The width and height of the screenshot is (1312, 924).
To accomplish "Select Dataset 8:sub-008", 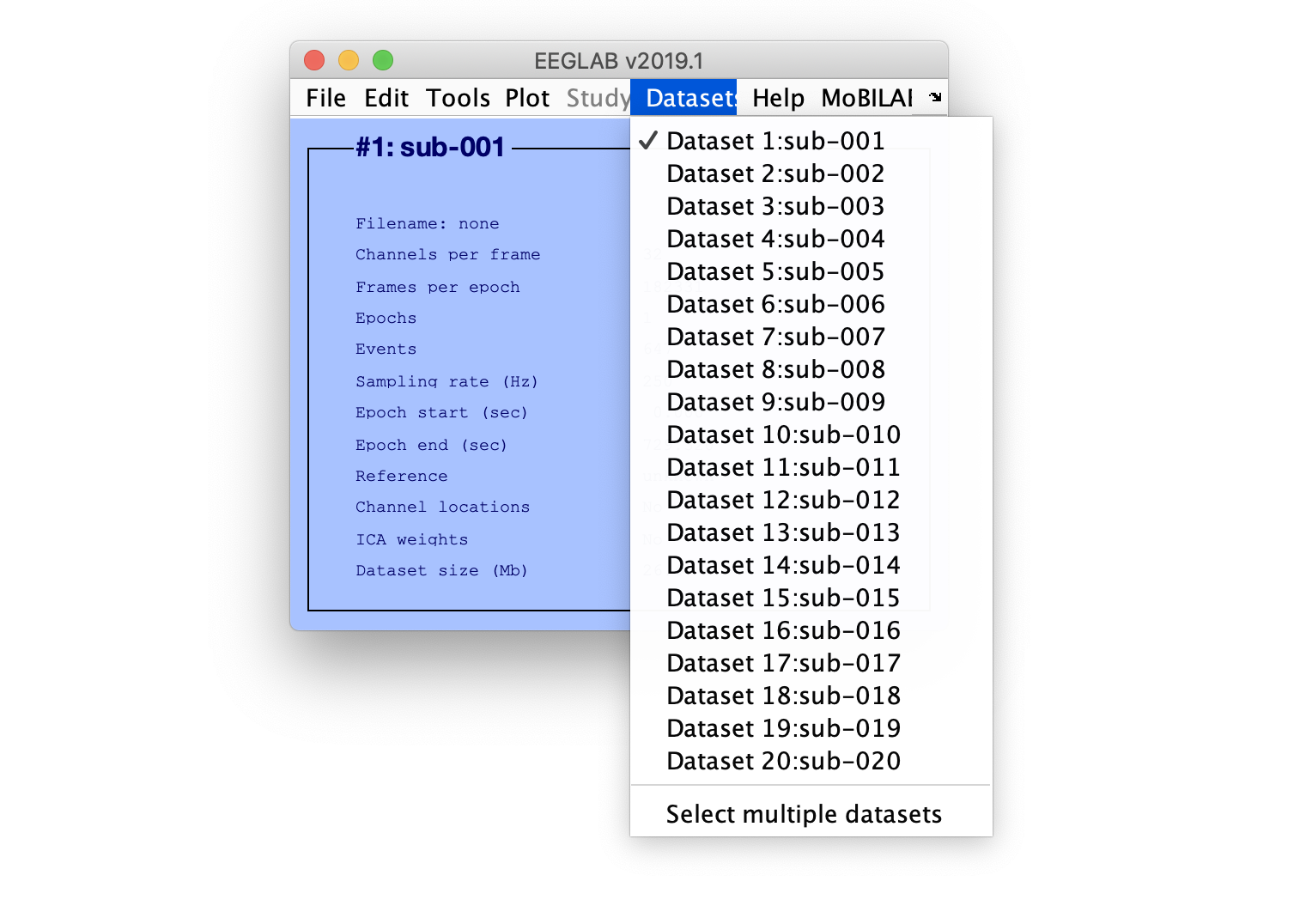I will pyautogui.click(x=774, y=369).
